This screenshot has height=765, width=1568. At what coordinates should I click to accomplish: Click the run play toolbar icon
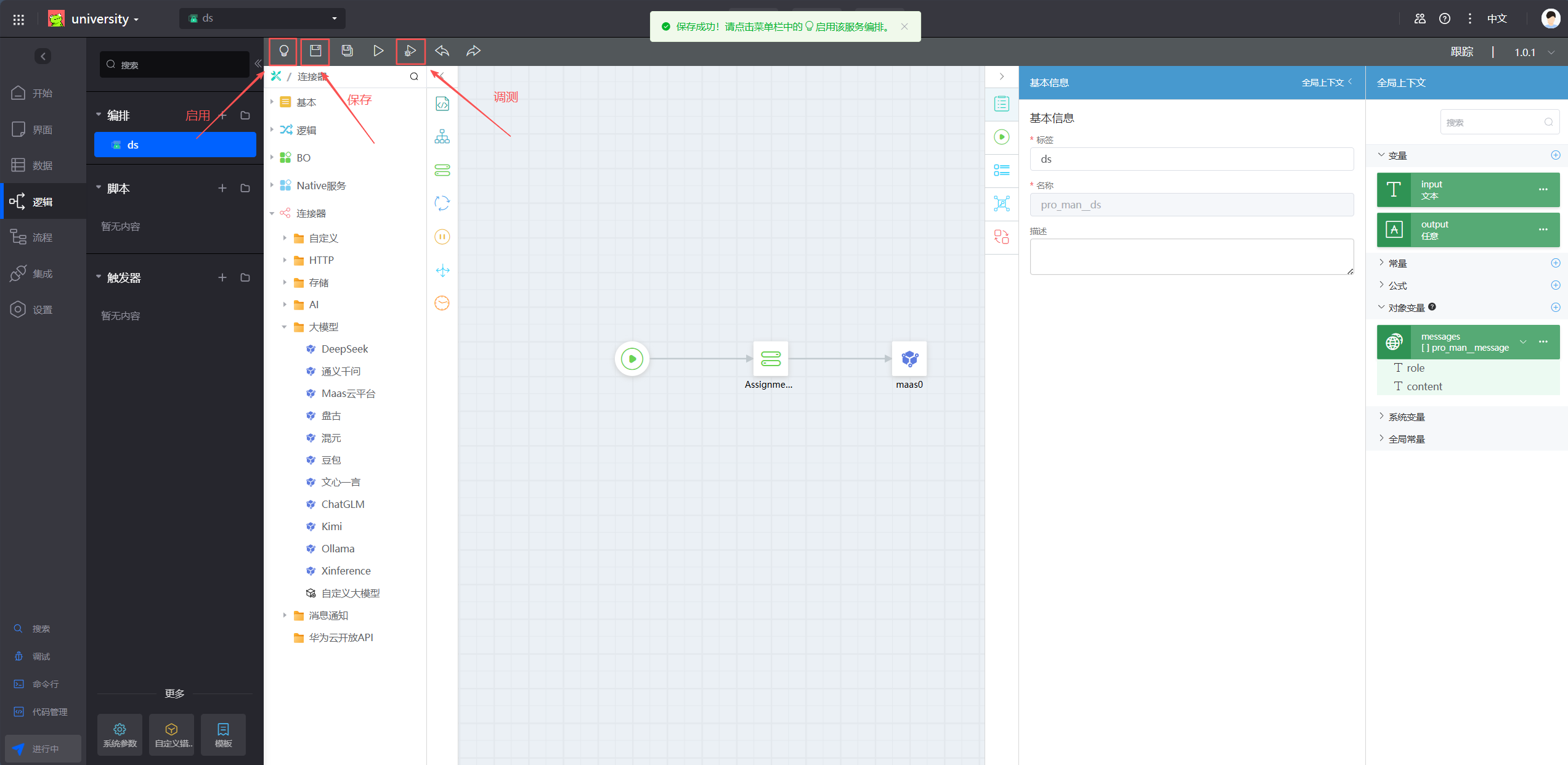(378, 51)
